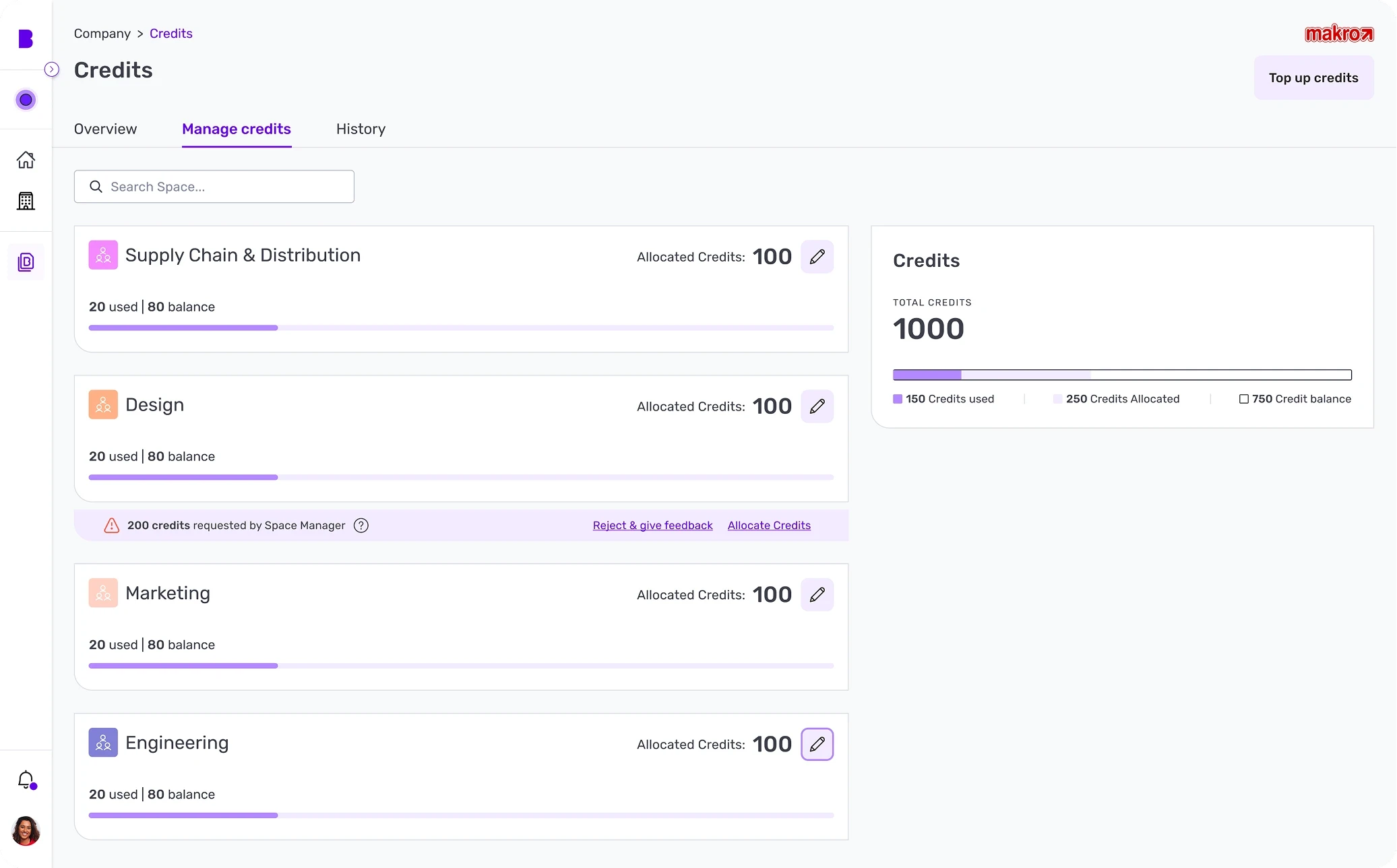Click the Supply Chain & Distribution title
This screenshot has width=1397, height=868.
click(x=243, y=255)
